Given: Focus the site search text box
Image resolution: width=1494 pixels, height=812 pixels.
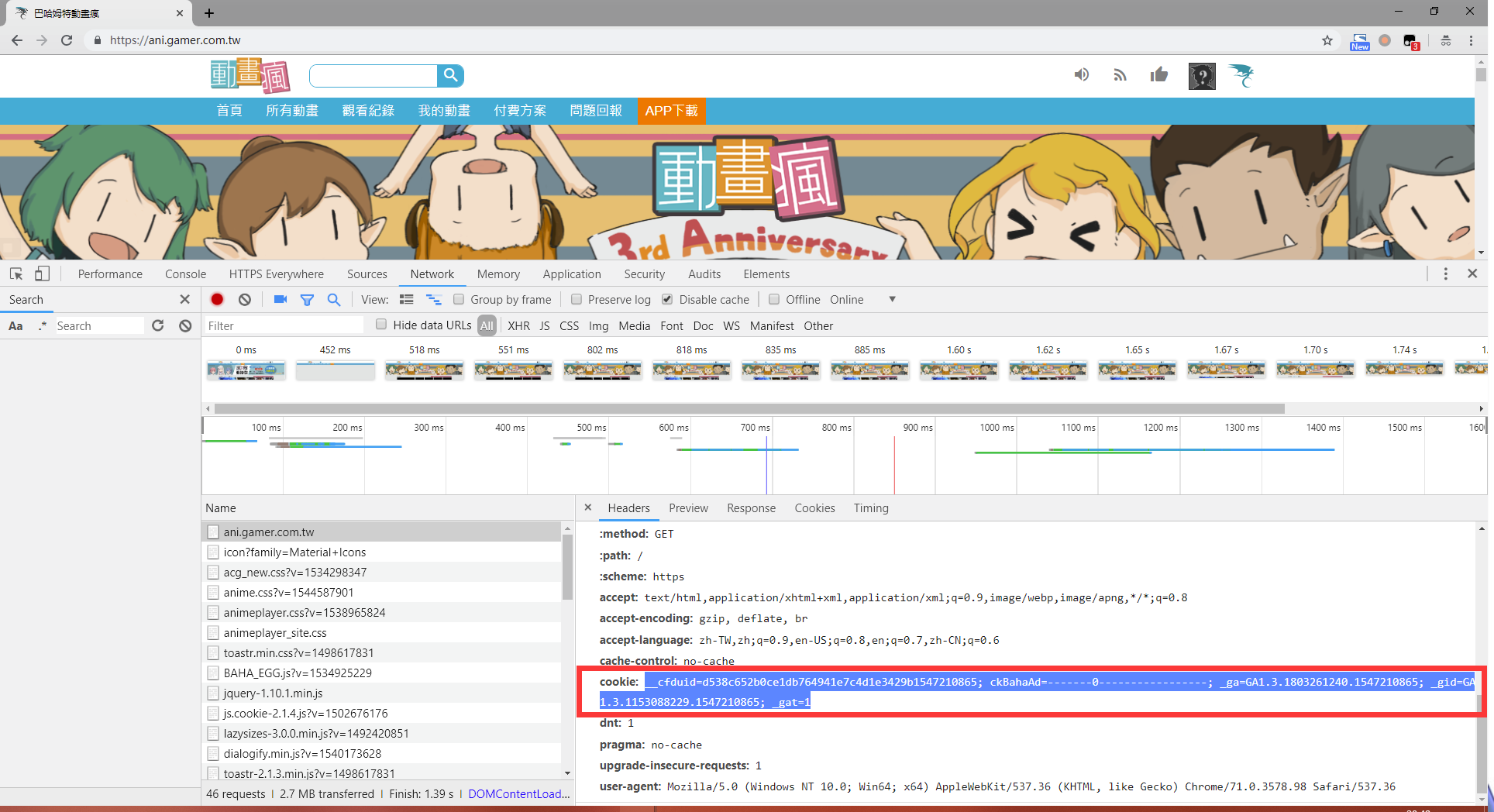Looking at the screenshot, I should (x=373, y=75).
